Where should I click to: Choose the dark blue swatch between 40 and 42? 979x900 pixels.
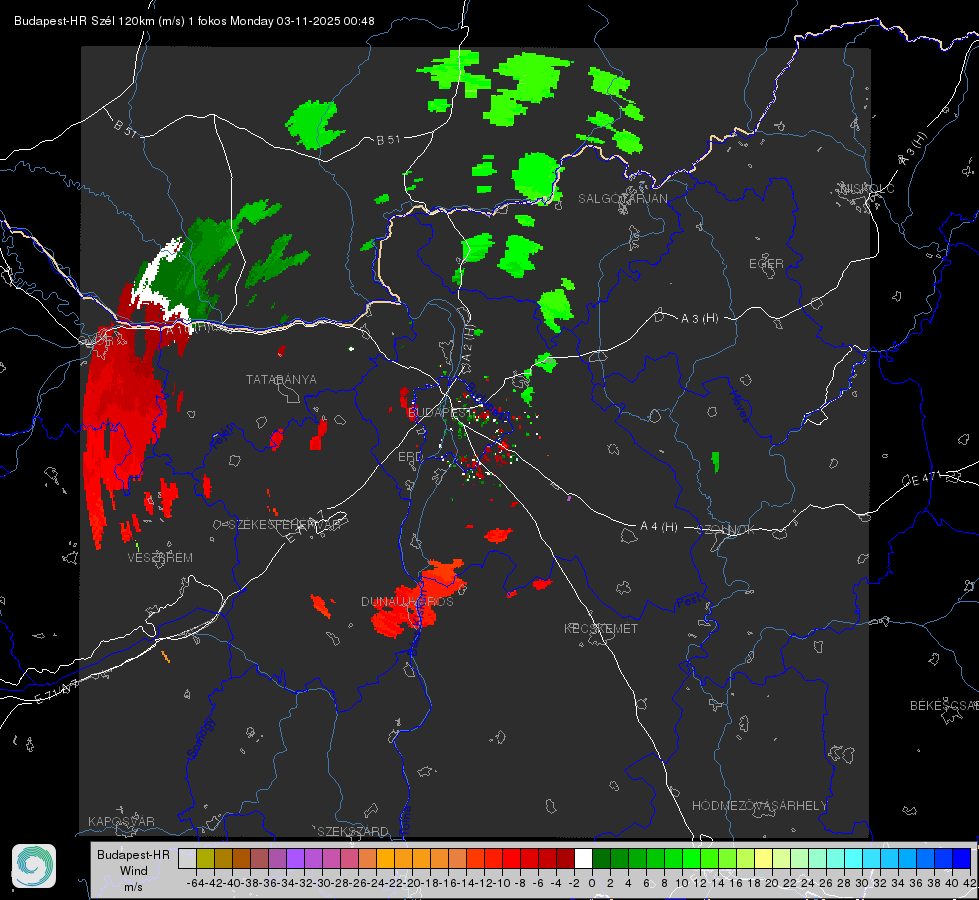(x=962, y=858)
